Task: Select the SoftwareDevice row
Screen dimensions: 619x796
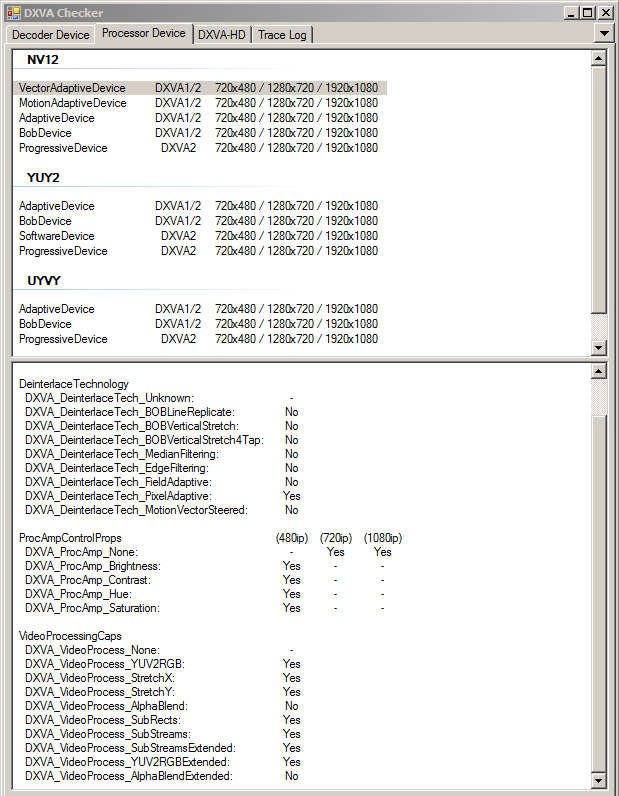Action: [200, 236]
